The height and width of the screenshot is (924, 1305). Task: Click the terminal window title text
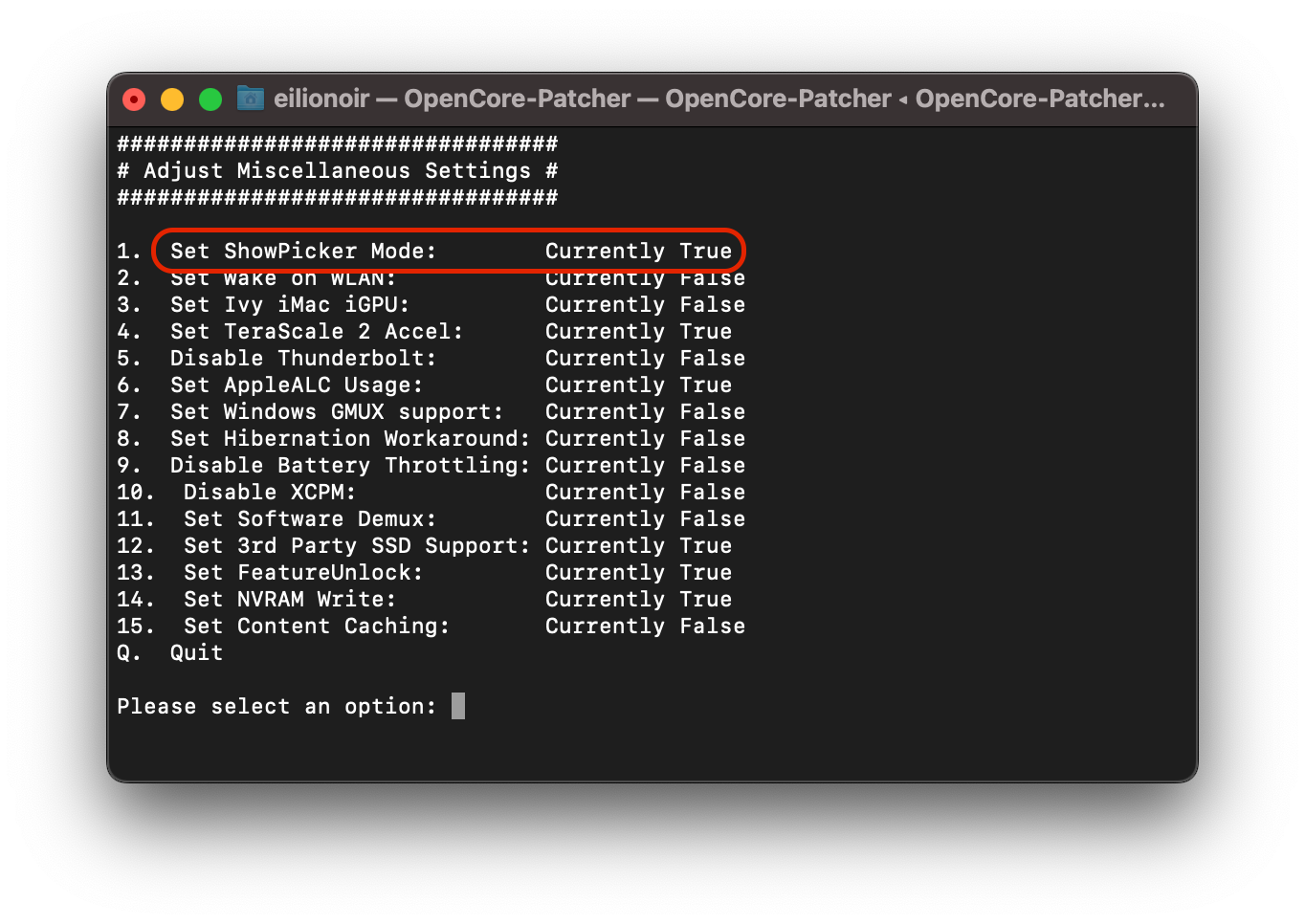coord(719,99)
